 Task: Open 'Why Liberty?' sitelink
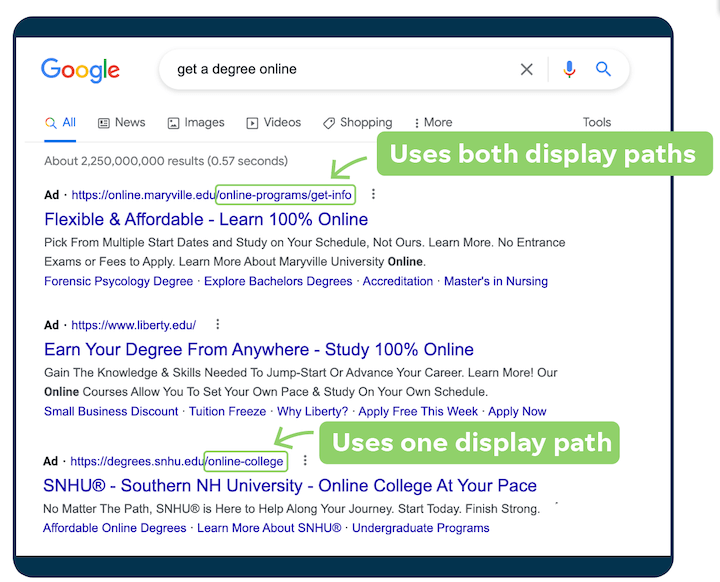click(x=312, y=411)
